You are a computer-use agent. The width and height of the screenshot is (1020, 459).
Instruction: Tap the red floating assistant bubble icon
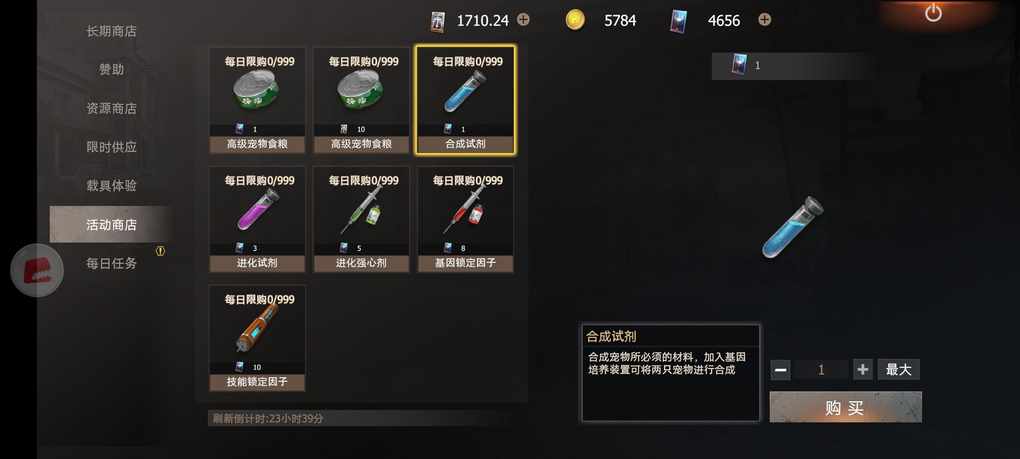(37, 270)
